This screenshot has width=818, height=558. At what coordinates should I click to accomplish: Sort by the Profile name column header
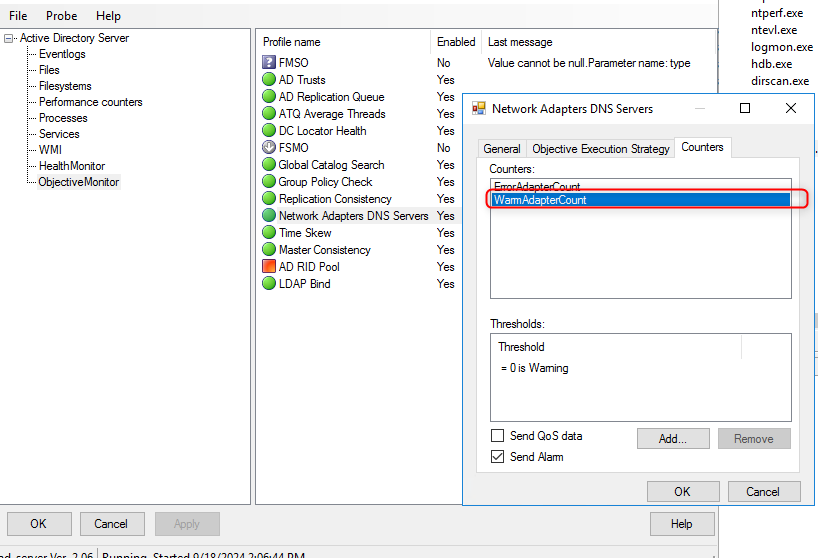pos(292,42)
